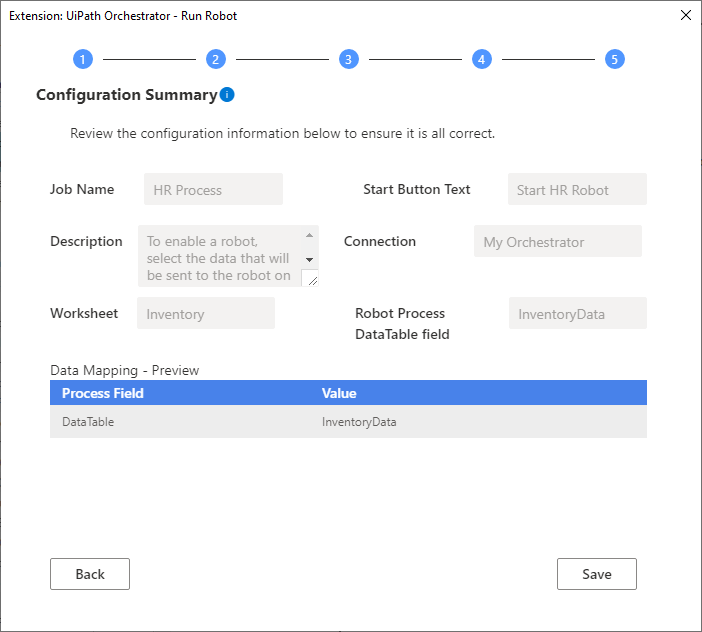Select the DataTable cell in mapping
The image size is (702, 632).
click(88, 422)
